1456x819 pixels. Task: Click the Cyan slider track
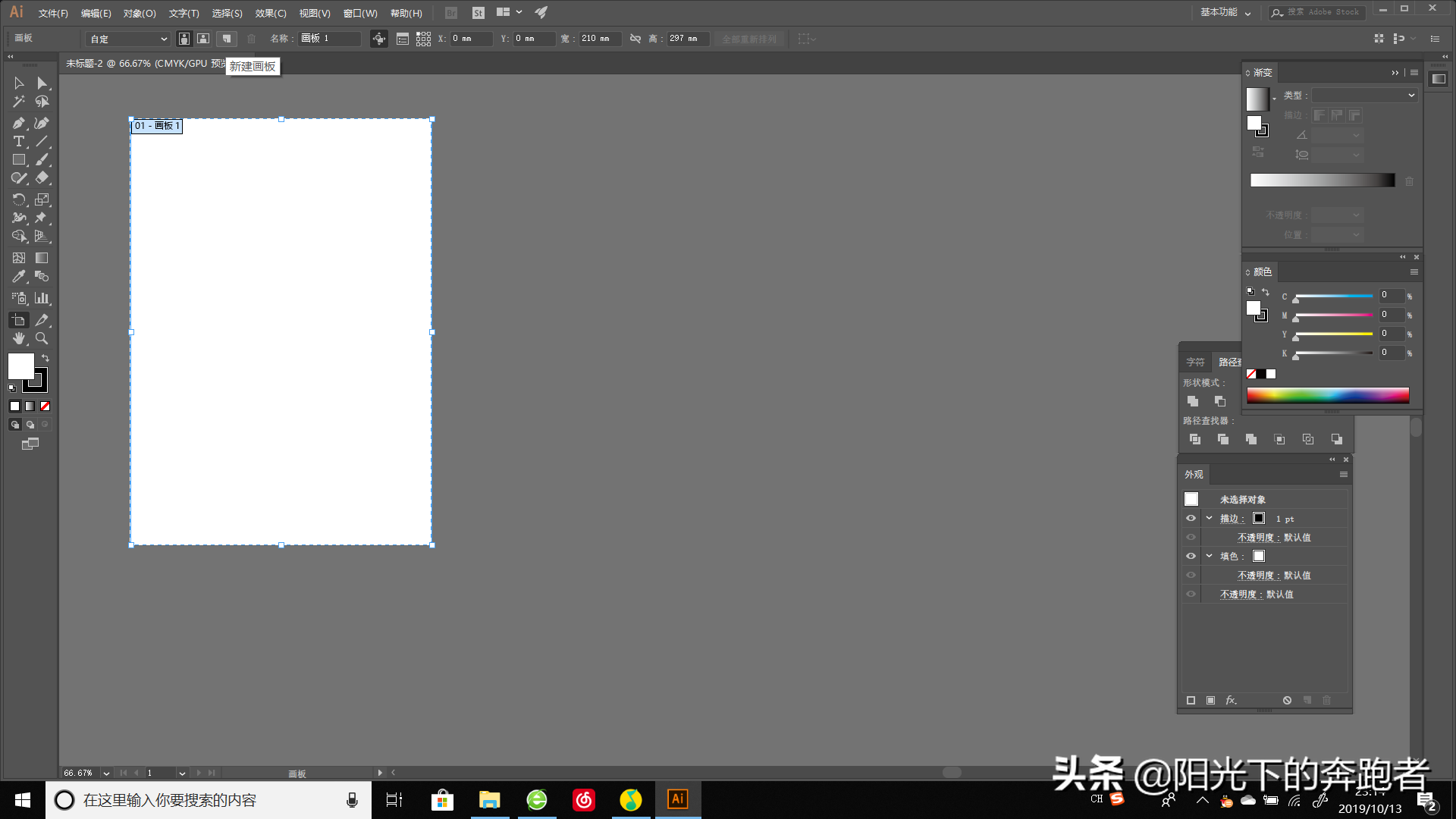point(1334,296)
